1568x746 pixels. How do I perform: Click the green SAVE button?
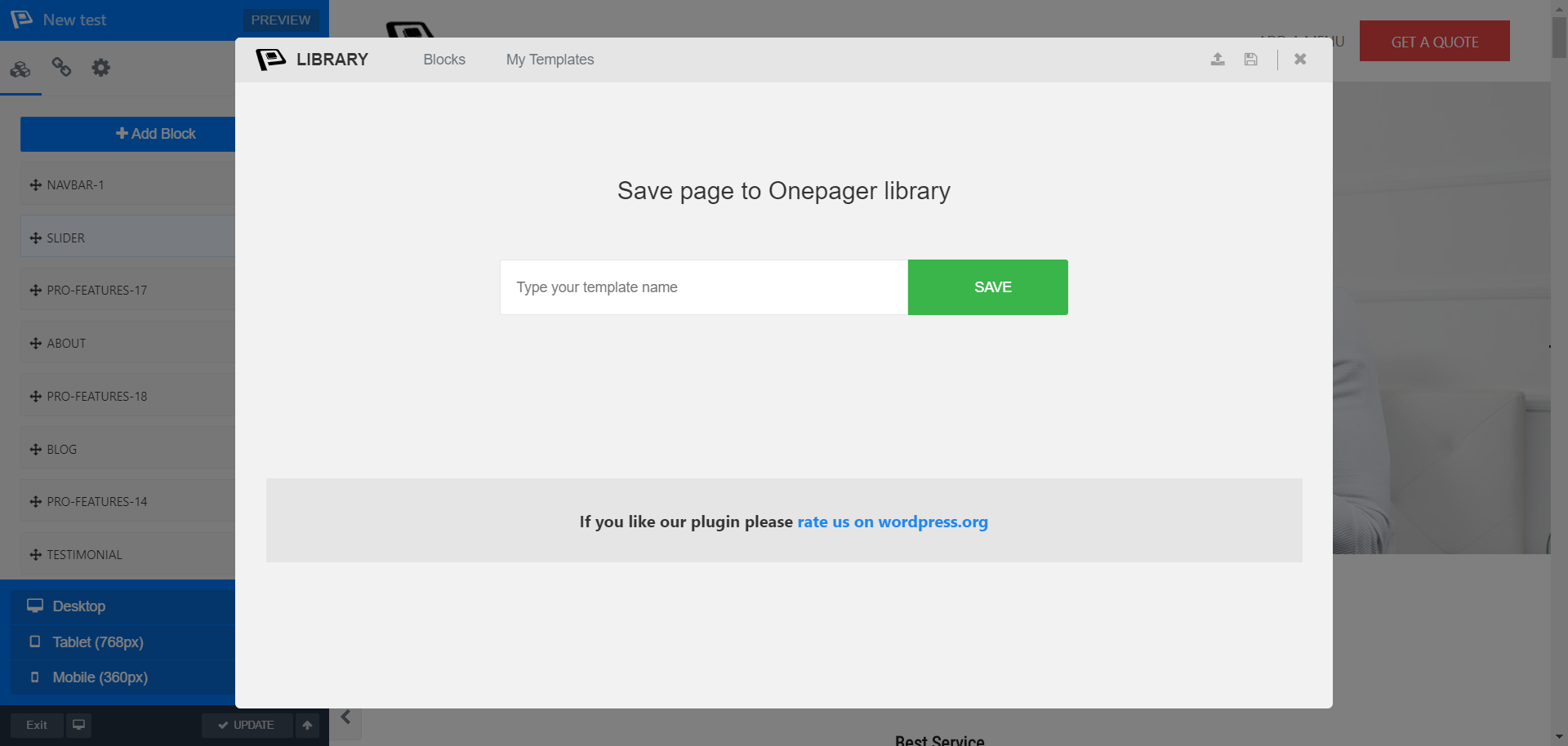pyautogui.click(x=988, y=287)
